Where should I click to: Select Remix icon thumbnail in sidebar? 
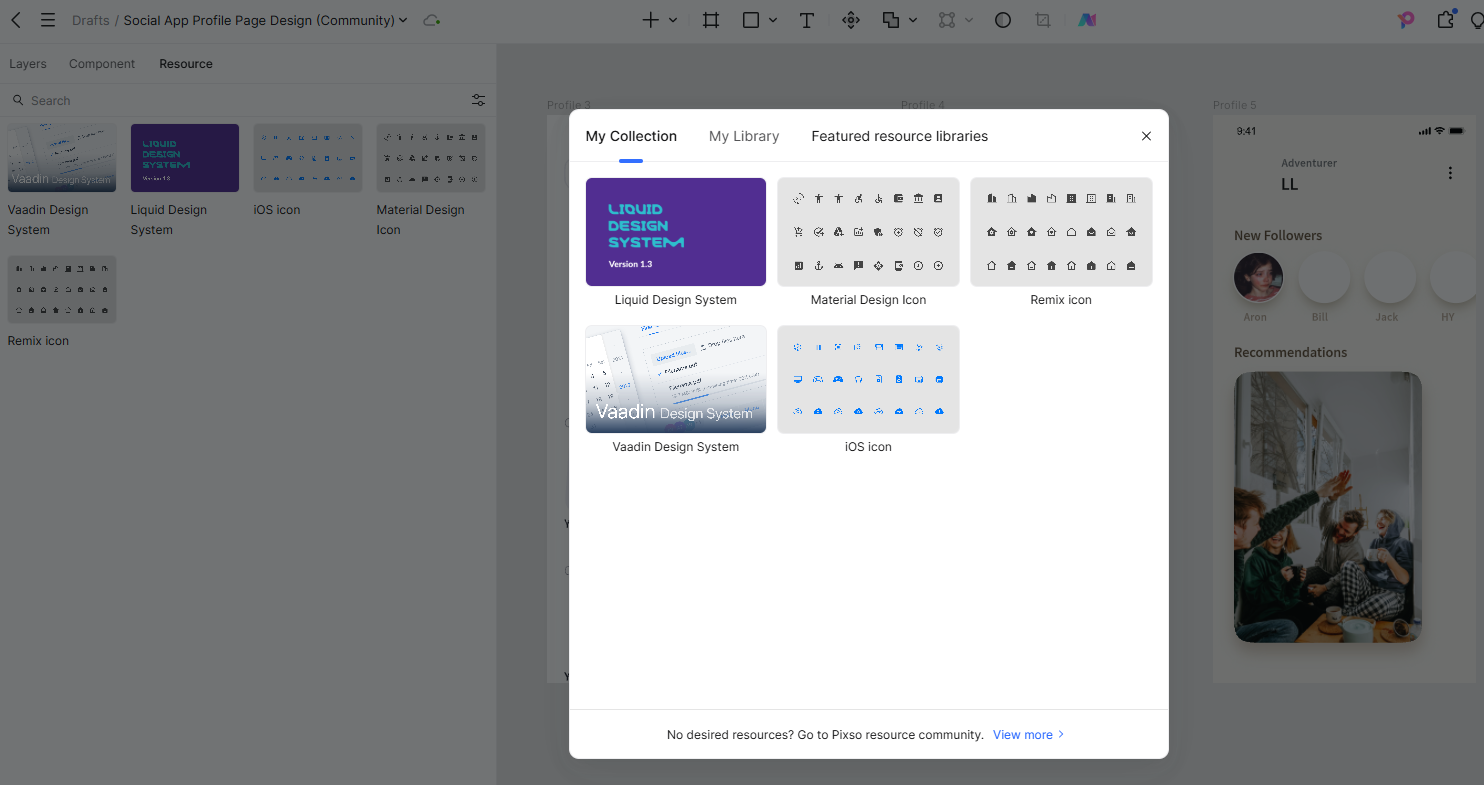click(62, 289)
